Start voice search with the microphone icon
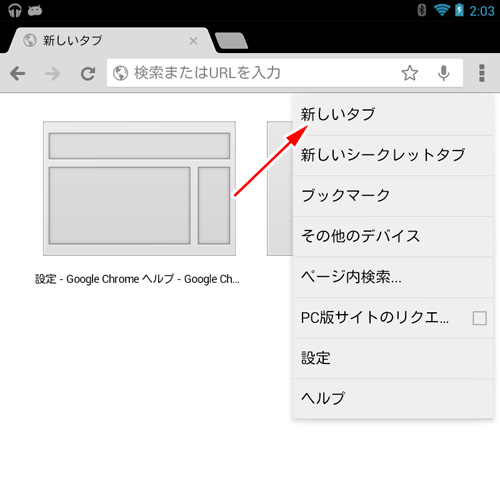 444,73
